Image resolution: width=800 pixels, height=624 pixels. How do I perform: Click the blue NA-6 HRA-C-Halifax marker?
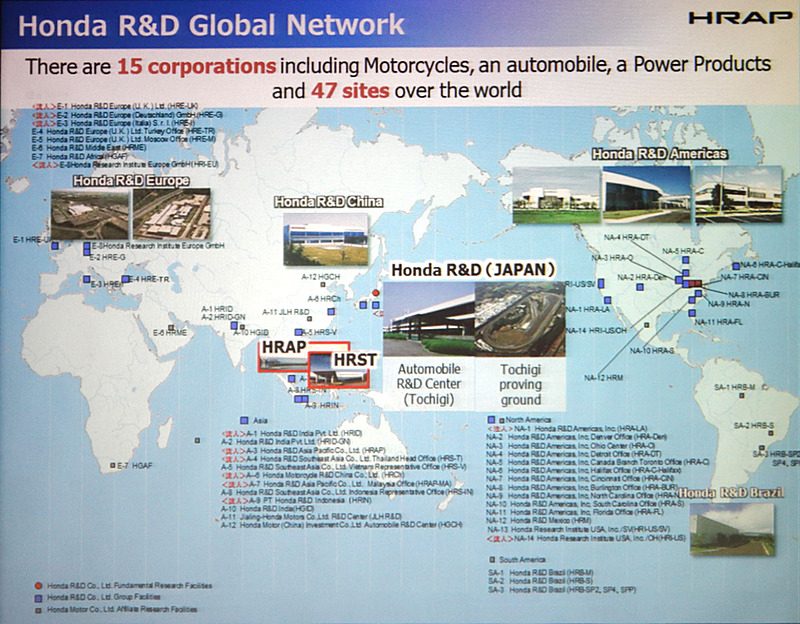coord(736,266)
